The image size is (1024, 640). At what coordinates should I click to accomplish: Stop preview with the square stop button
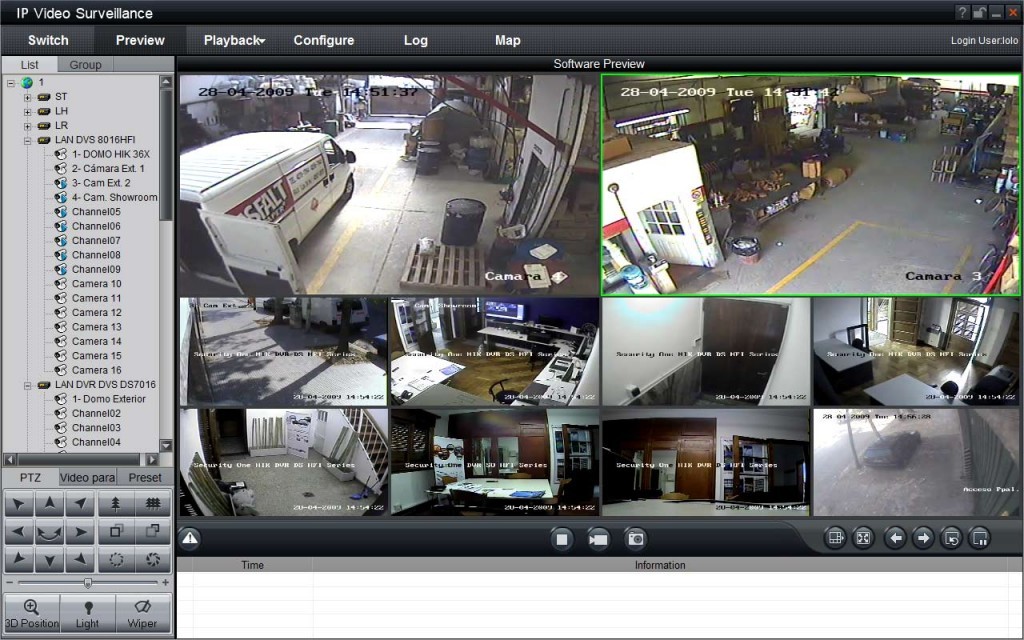coord(562,539)
